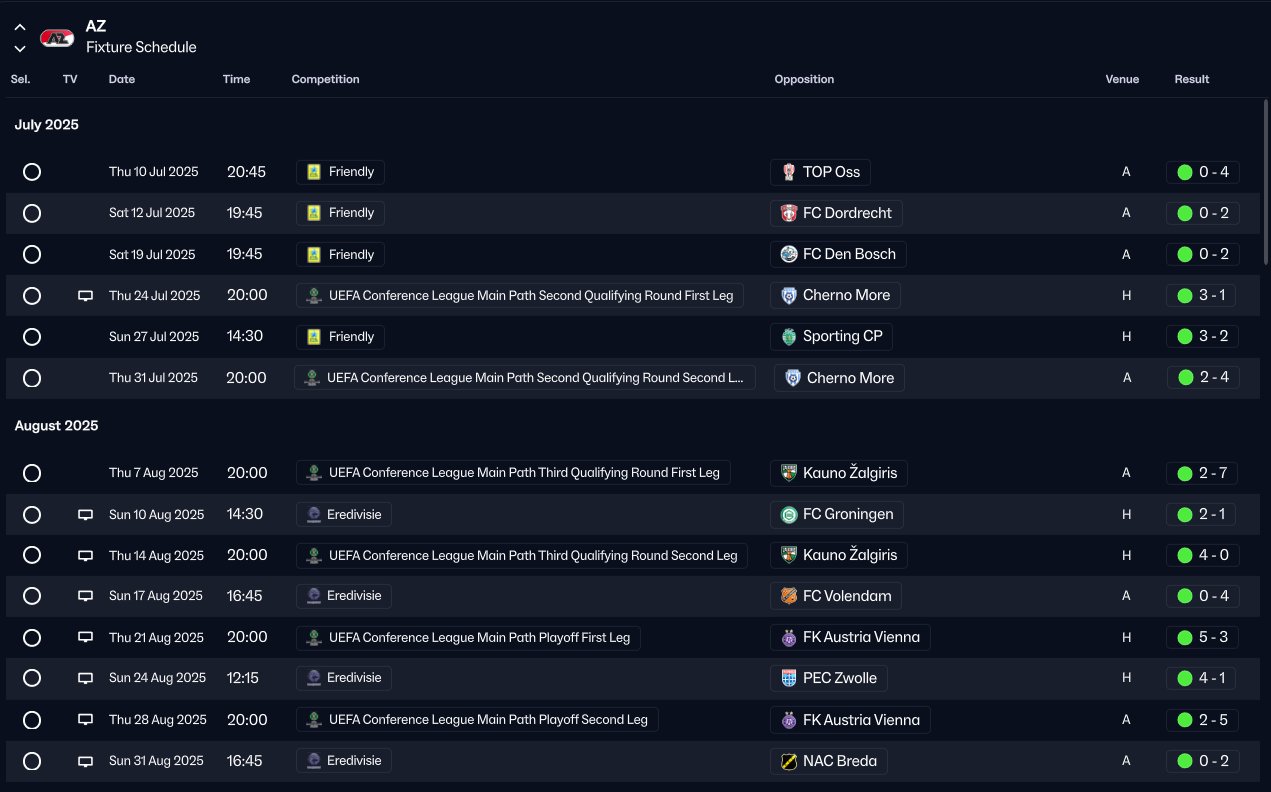Screen dimensions: 1271x792
Task: Open Friendly competition for 19 Jul match
Action: click(x=340, y=254)
